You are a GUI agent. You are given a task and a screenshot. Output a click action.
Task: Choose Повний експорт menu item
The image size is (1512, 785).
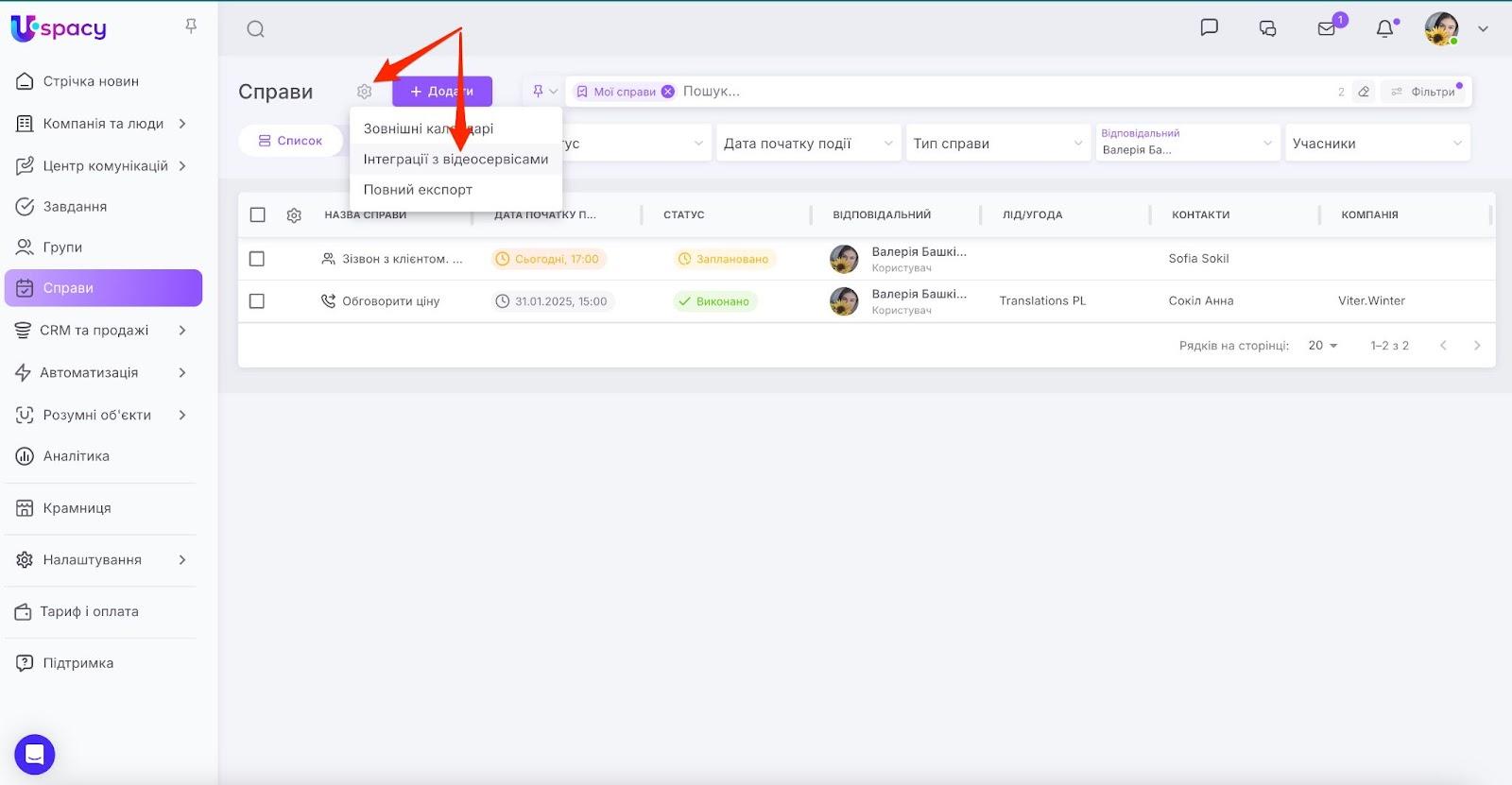(x=455, y=189)
